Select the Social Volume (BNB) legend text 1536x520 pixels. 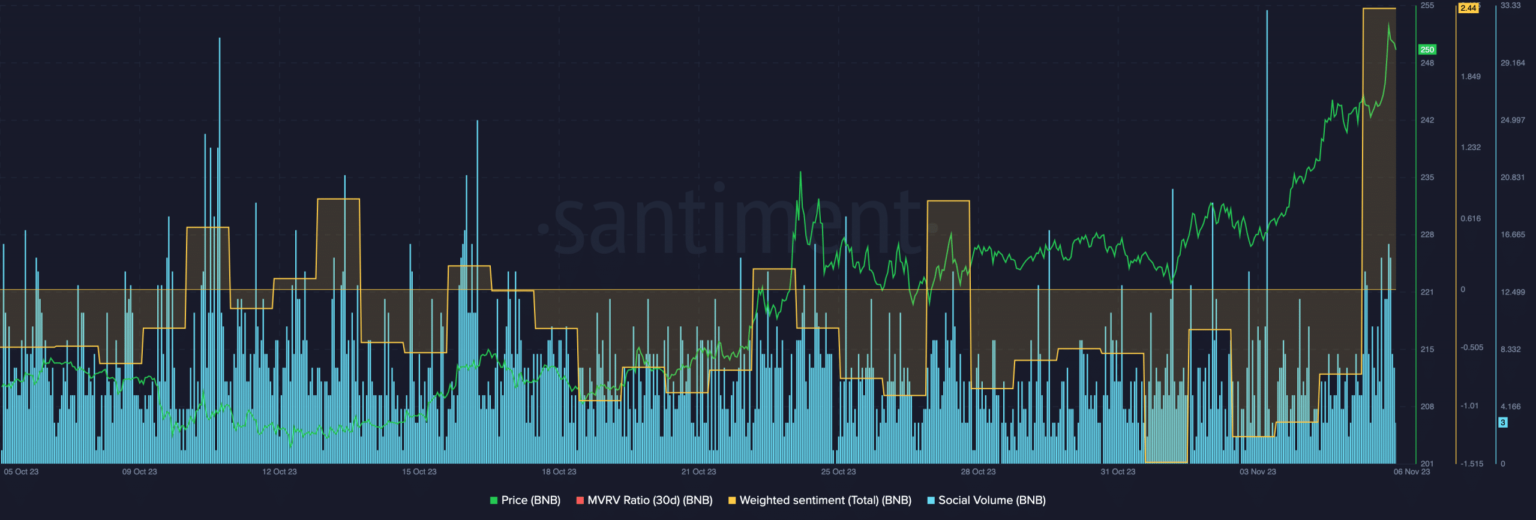(x=992, y=500)
